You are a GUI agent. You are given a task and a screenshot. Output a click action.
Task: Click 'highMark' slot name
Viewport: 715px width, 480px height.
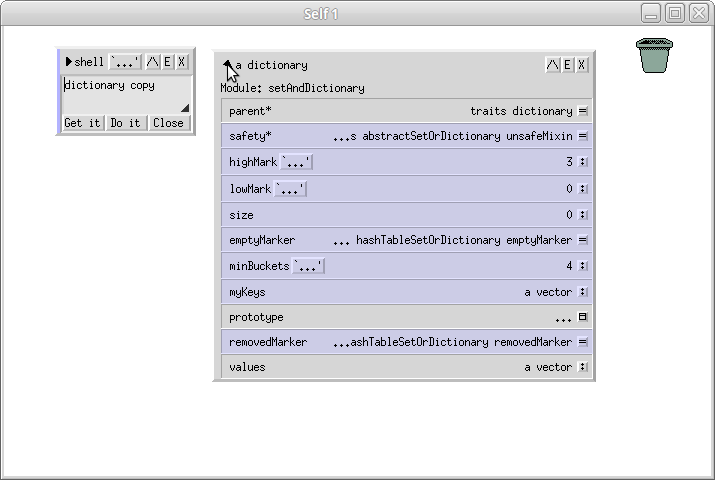[x=253, y=162]
